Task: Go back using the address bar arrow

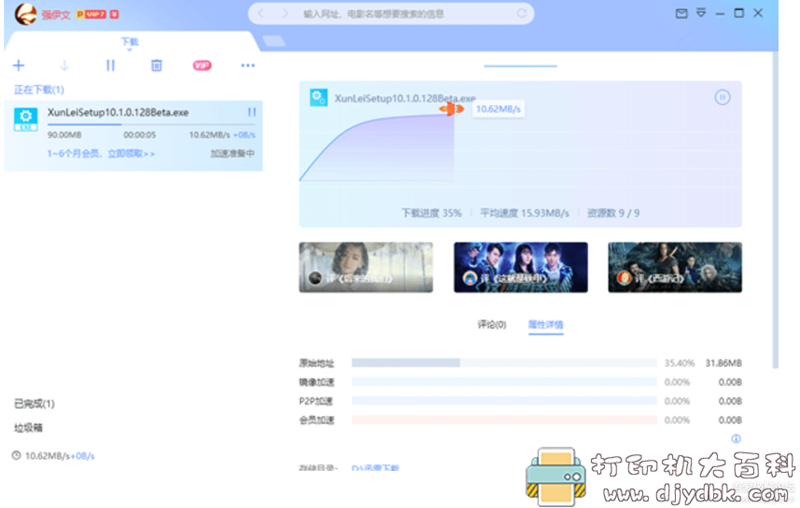Action: (261, 14)
